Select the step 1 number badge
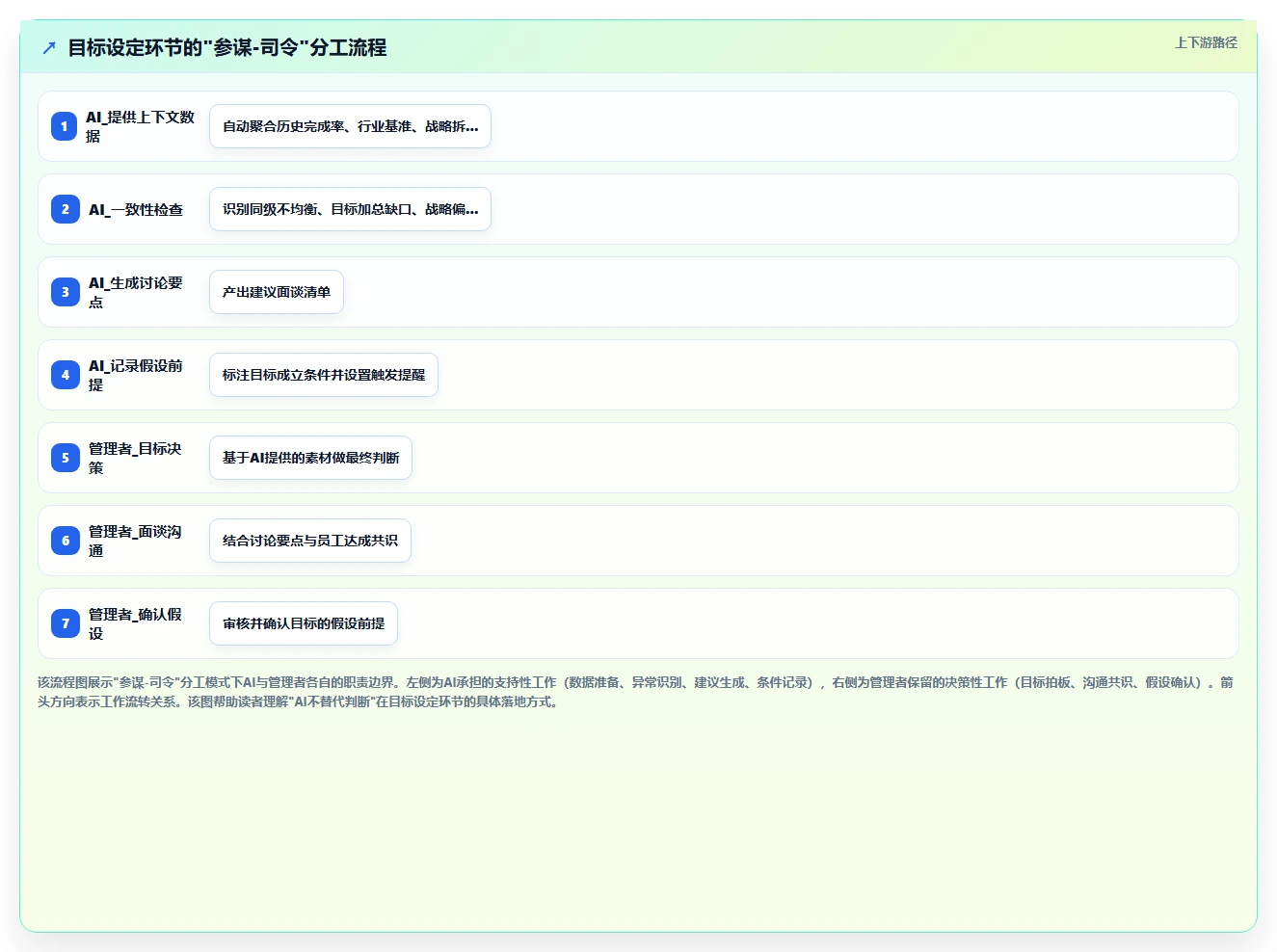The image size is (1277, 952). pos(65,126)
